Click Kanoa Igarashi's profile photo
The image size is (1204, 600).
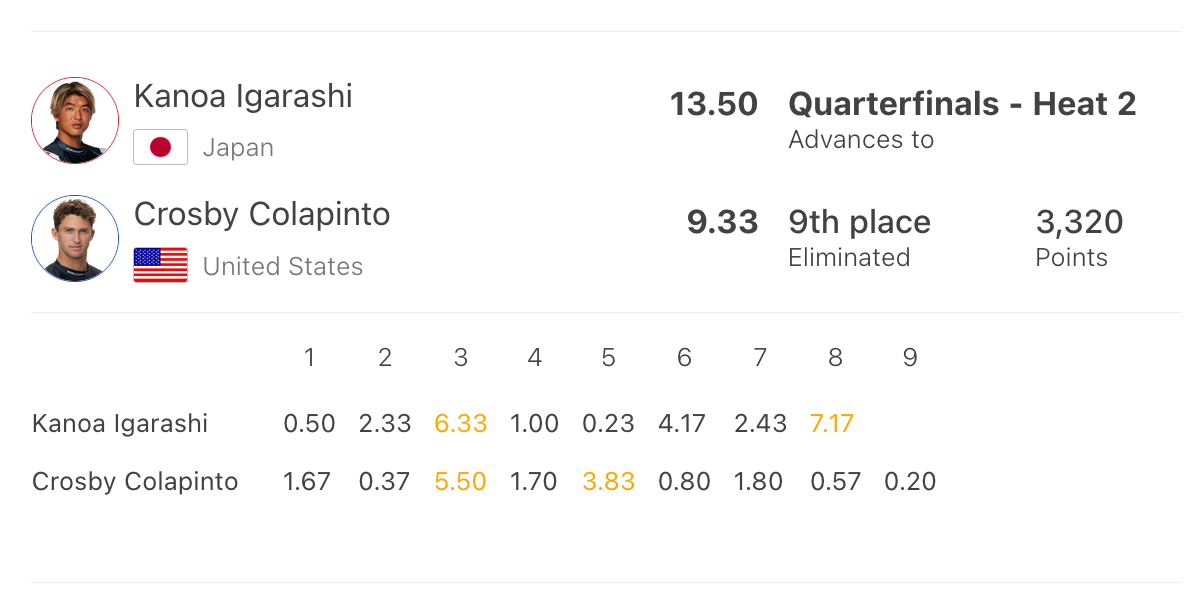click(x=75, y=120)
